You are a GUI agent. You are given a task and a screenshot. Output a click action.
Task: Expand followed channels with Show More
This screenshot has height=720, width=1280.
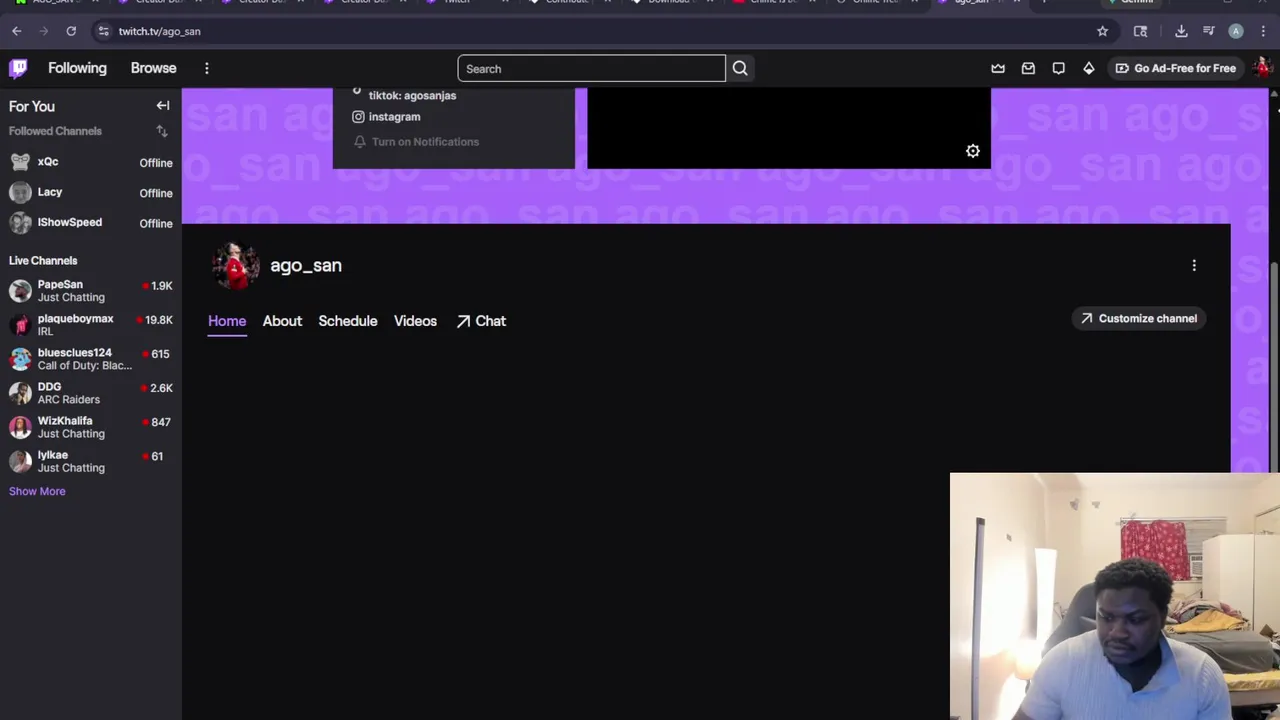pos(37,491)
